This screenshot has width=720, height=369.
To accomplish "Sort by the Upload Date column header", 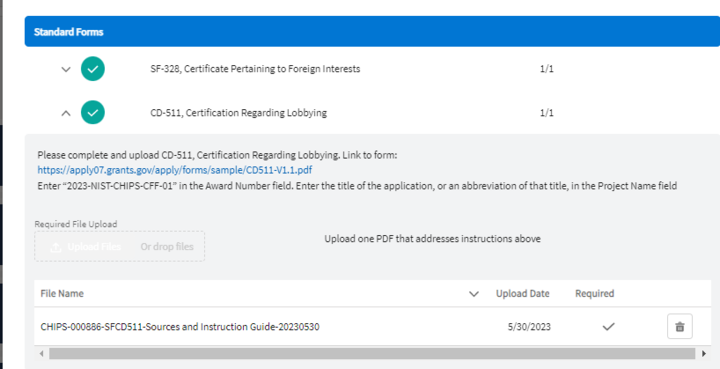I will point(523,294).
